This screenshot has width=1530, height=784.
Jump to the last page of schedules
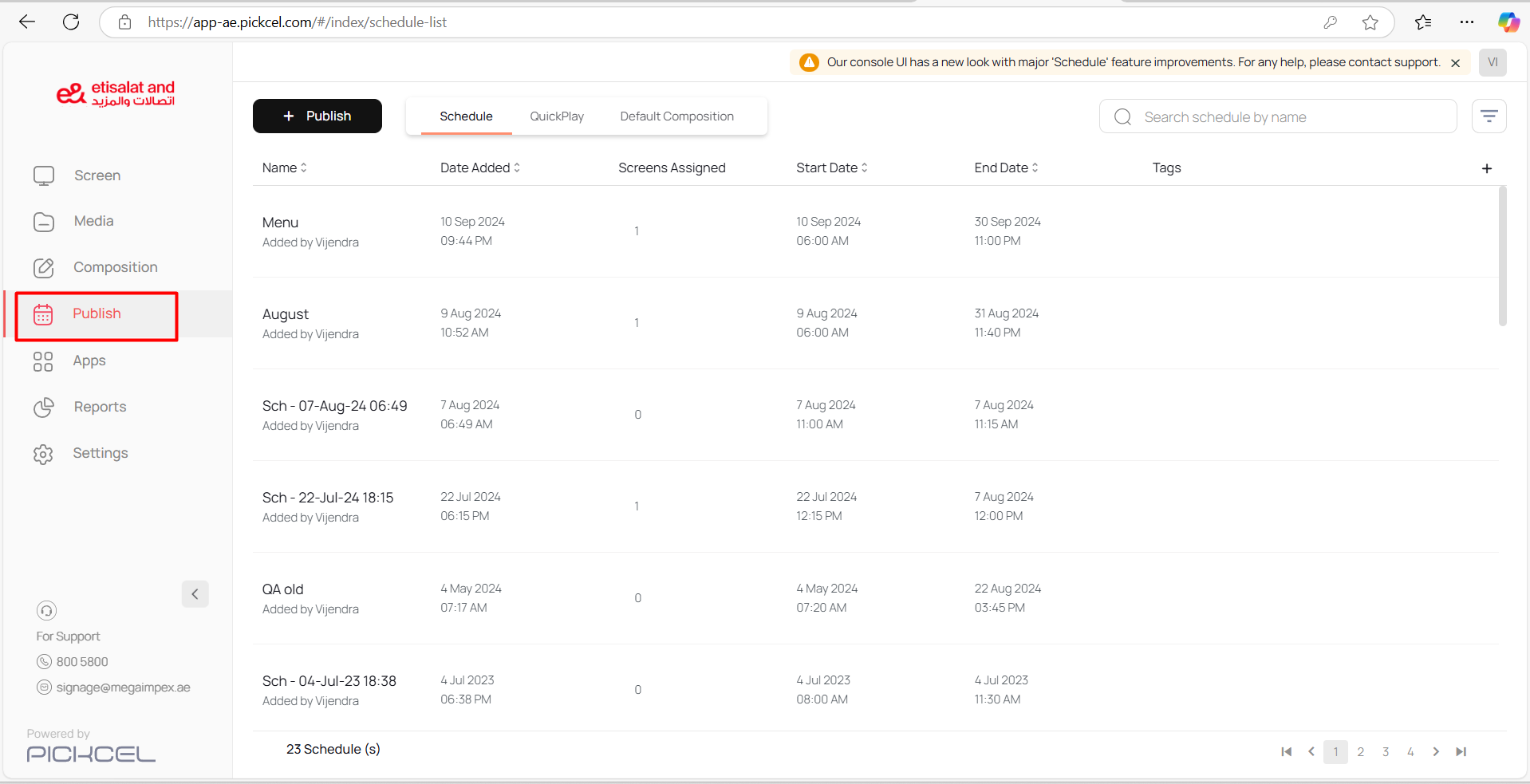pos(1461,751)
